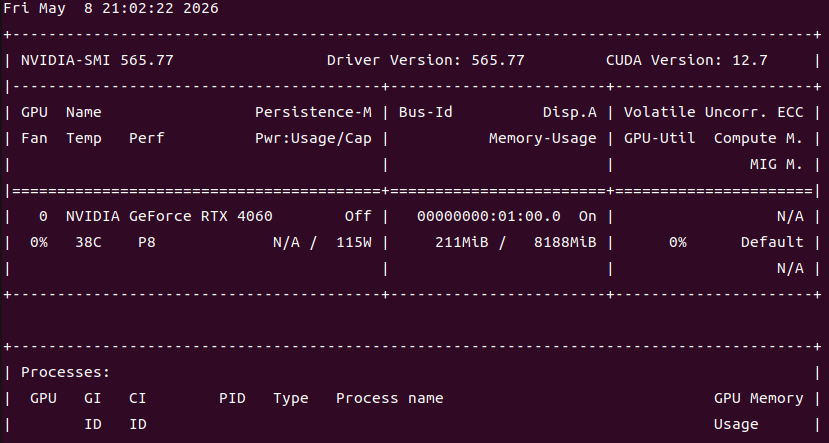Click the Memory-Usage header
The width and height of the screenshot is (829, 443).
[x=542, y=139]
